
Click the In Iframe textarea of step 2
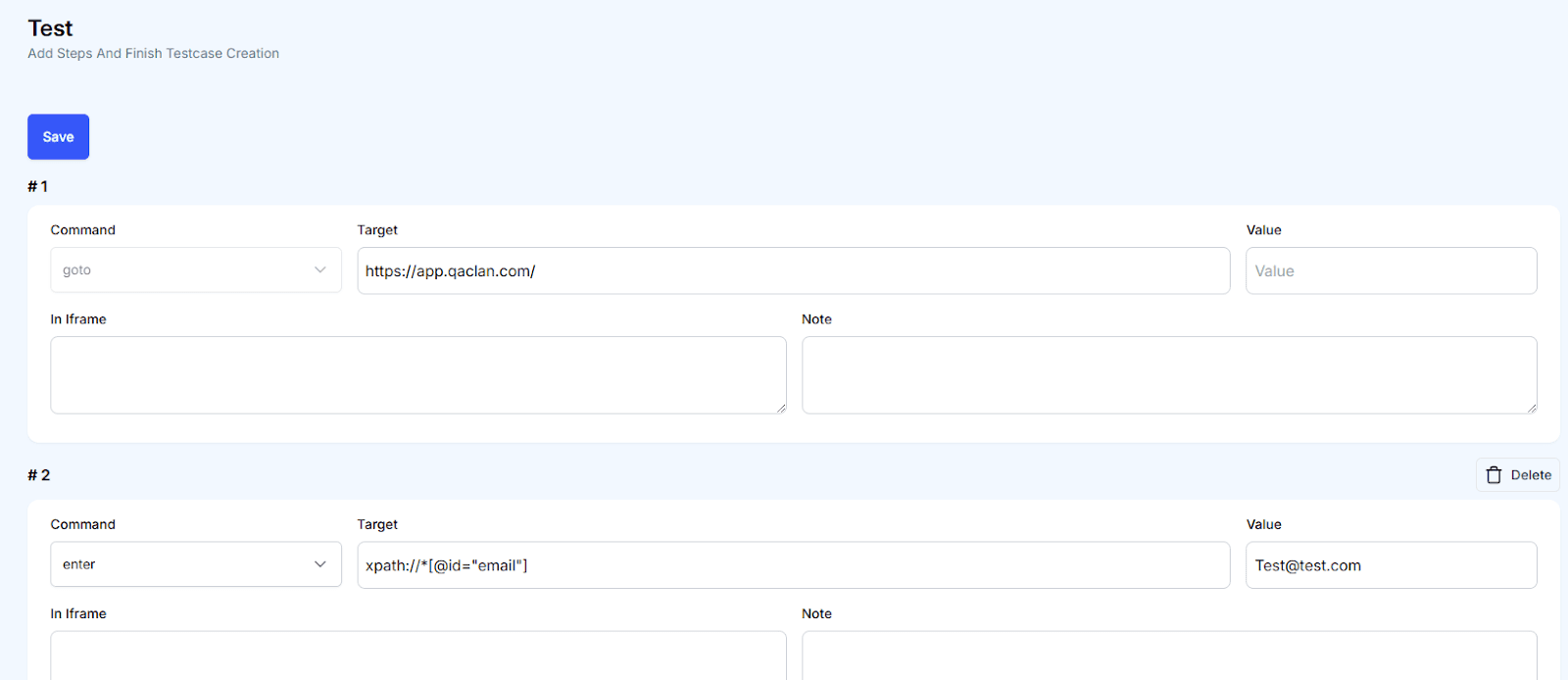(x=418, y=656)
